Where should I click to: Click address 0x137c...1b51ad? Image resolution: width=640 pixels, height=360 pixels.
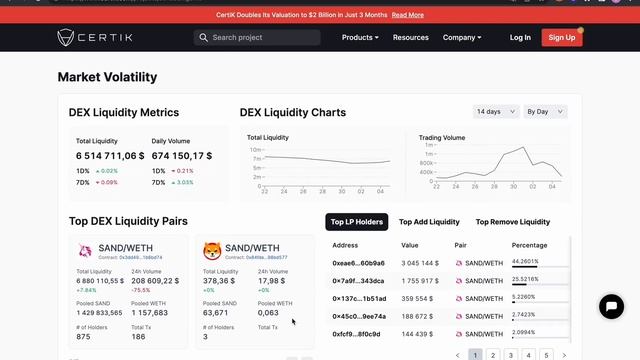359,299
